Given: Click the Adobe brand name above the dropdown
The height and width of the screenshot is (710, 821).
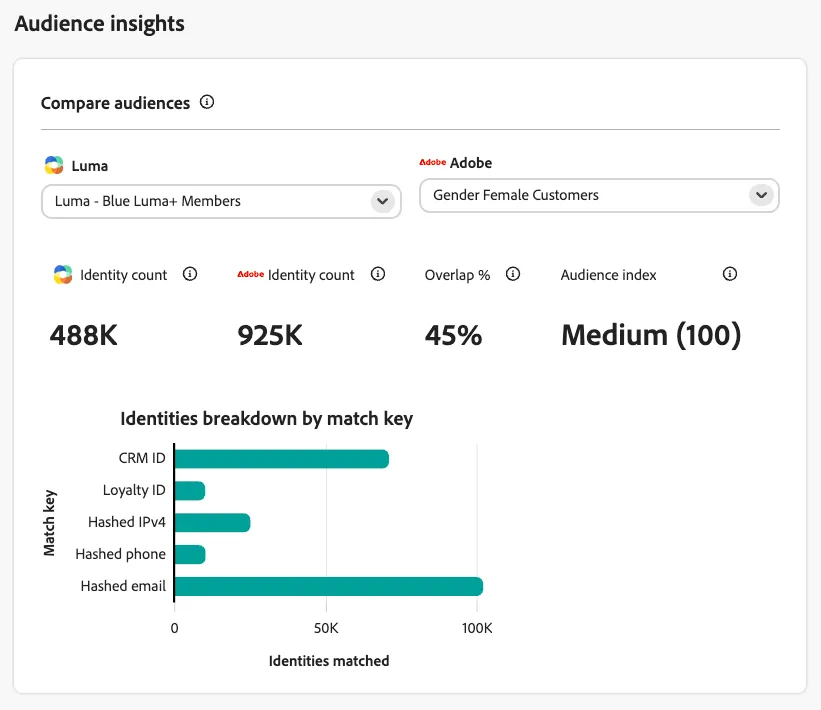Looking at the screenshot, I should pyautogui.click(x=471, y=163).
